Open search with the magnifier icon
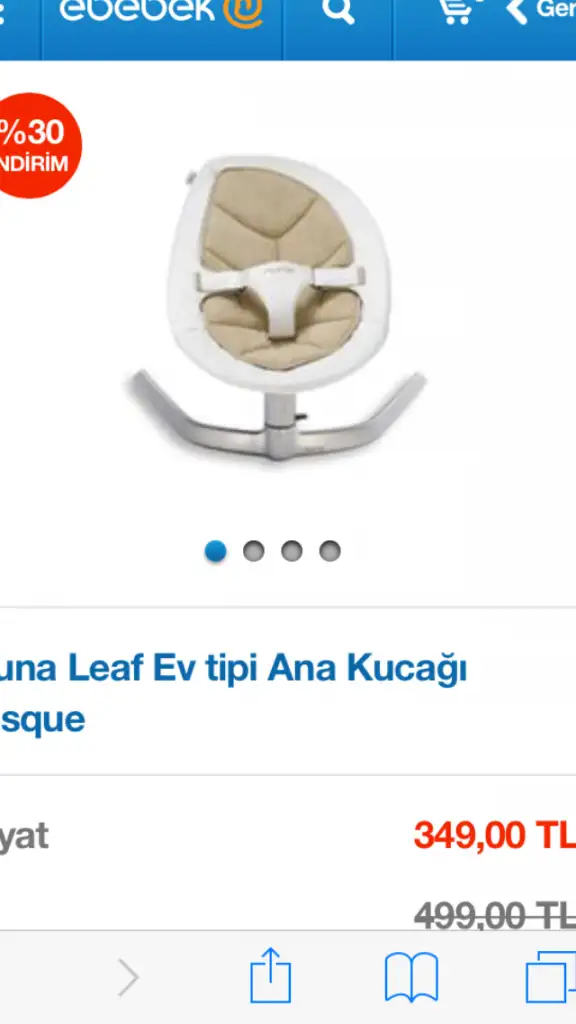Image resolution: width=576 pixels, height=1024 pixels. click(338, 11)
